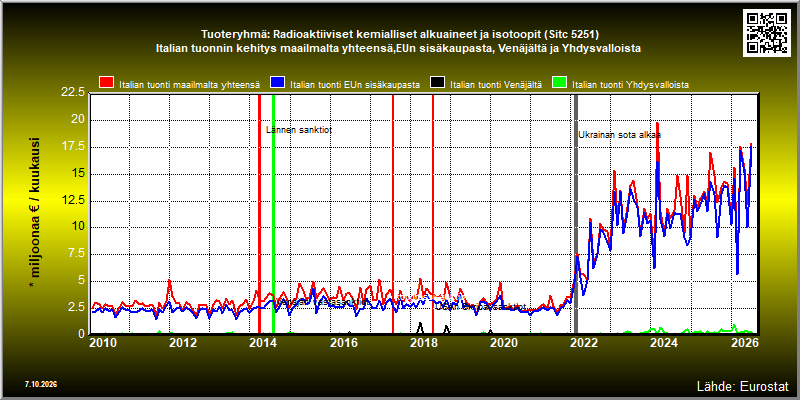Click the y-axis label 'miljoonaa € / kuukausi'
Image resolution: width=800 pixels, height=400 pixels.
(37, 213)
